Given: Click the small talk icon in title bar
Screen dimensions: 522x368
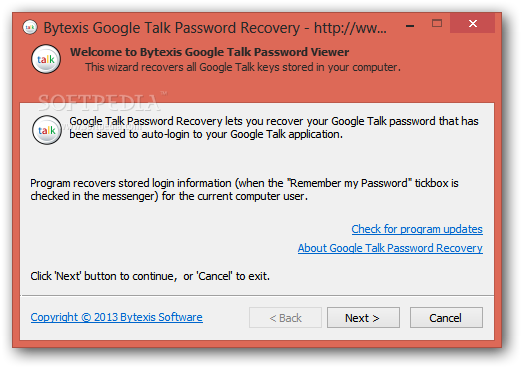Looking at the screenshot, I should (x=30, y=27).
